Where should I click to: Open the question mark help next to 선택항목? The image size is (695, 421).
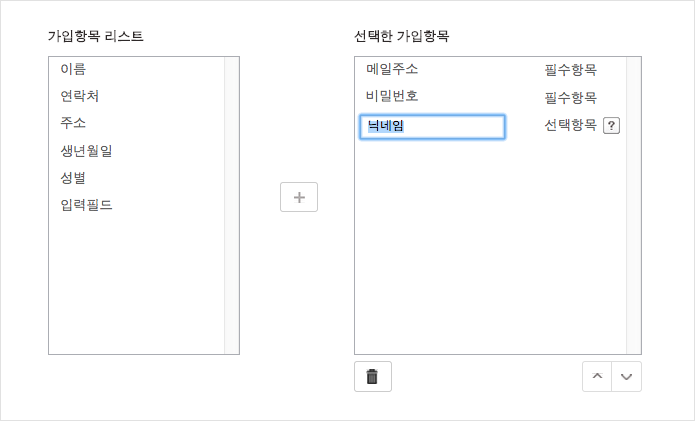point(611,125)
